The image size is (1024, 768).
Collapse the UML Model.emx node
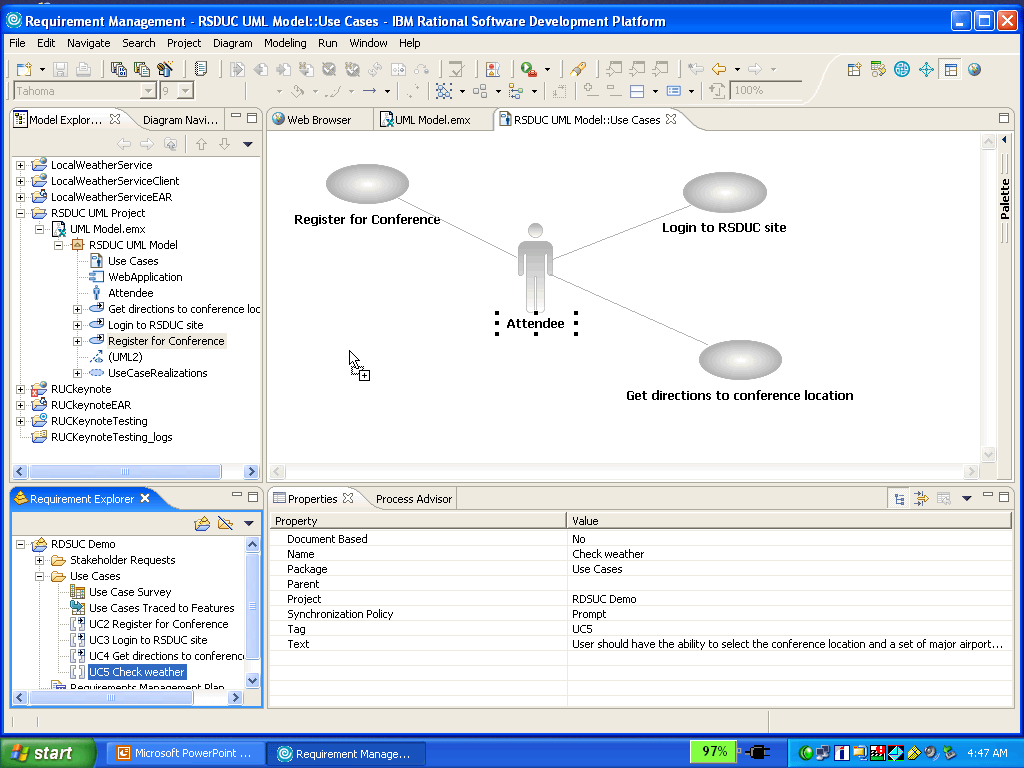coord(39,229)
